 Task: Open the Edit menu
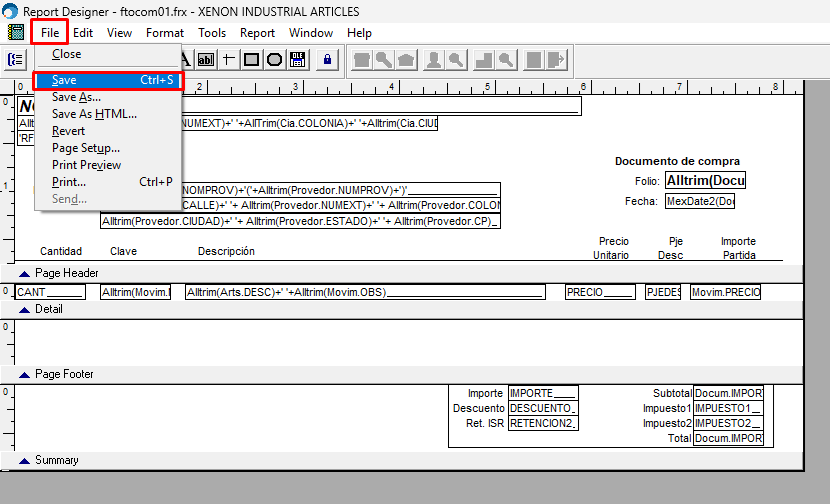coord(83,32)
